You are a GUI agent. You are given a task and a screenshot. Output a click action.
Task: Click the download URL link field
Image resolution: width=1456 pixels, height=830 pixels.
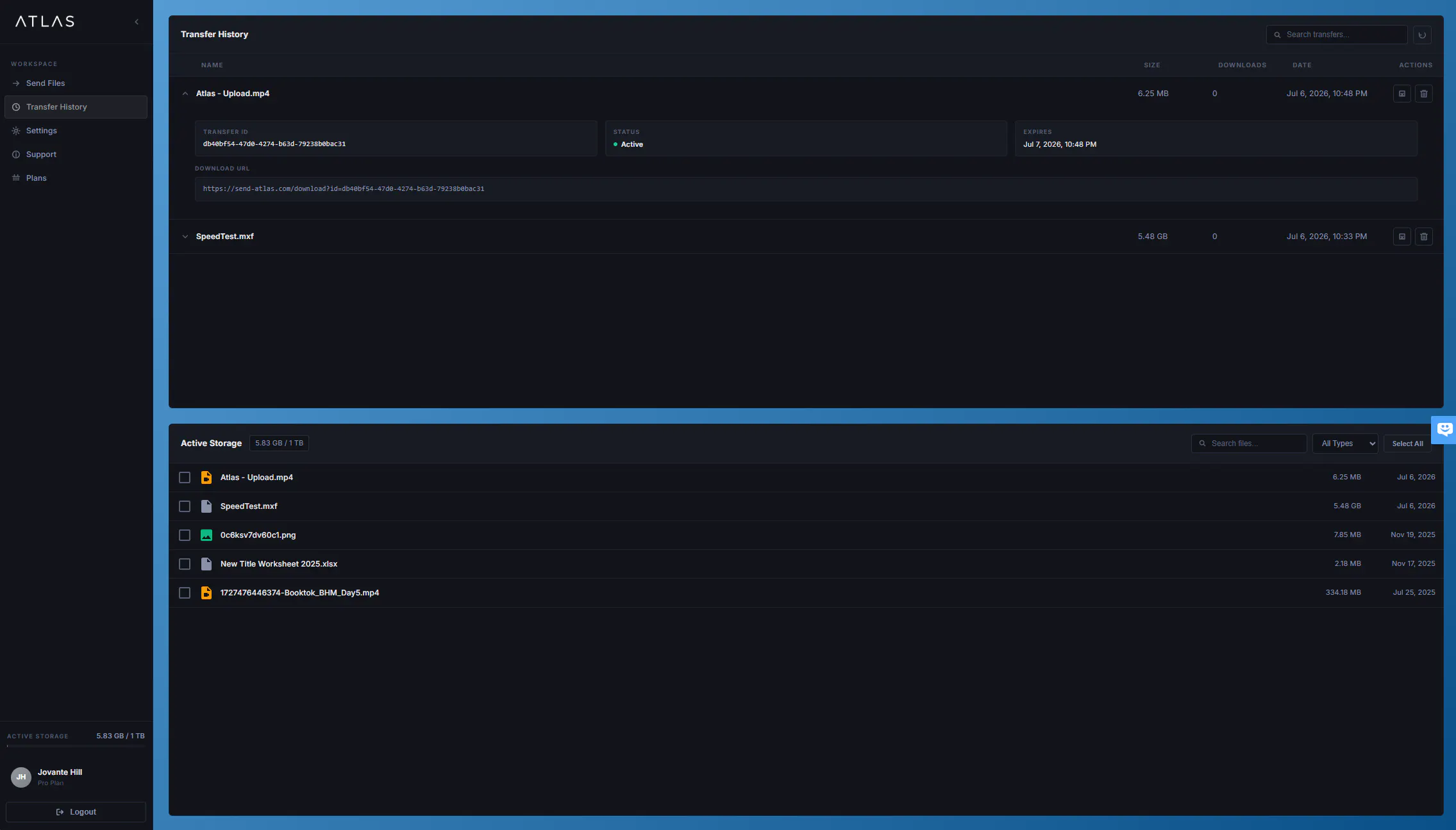coord(806,189)
